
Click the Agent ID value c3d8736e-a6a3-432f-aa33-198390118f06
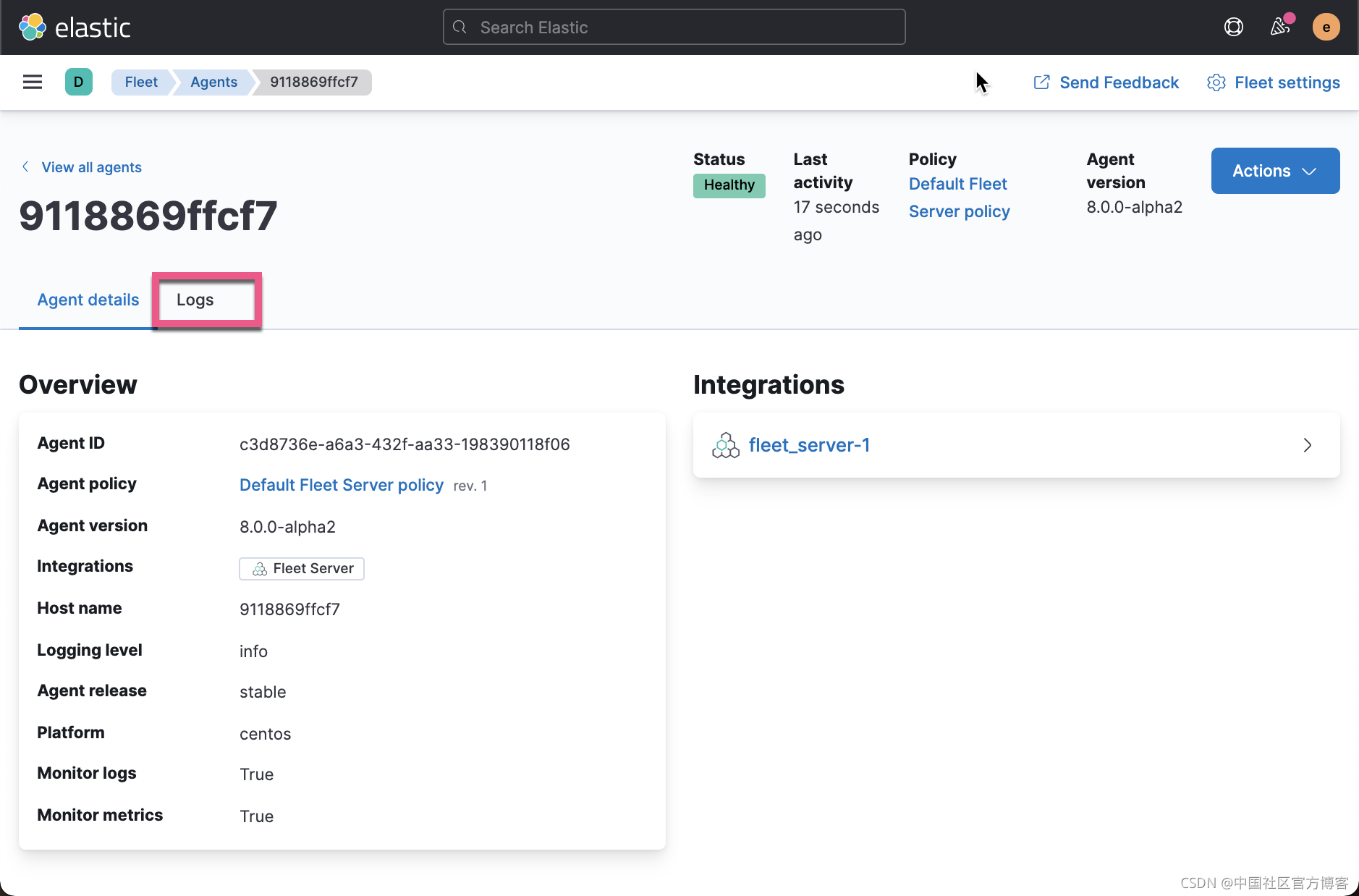(x=405, y=444)
